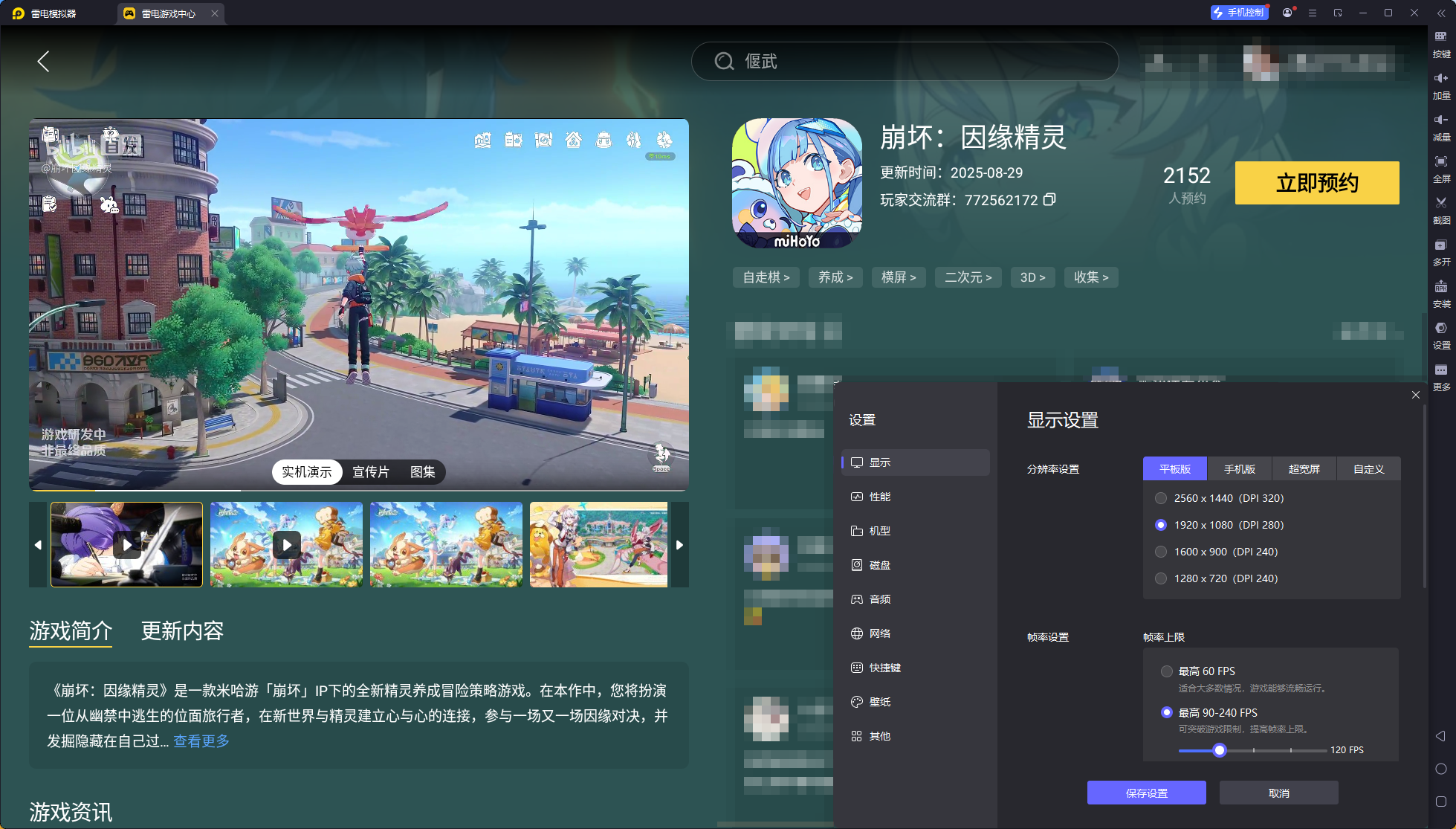
Task: Click the 立即预约 reserve button
Action: point(1317,183)
